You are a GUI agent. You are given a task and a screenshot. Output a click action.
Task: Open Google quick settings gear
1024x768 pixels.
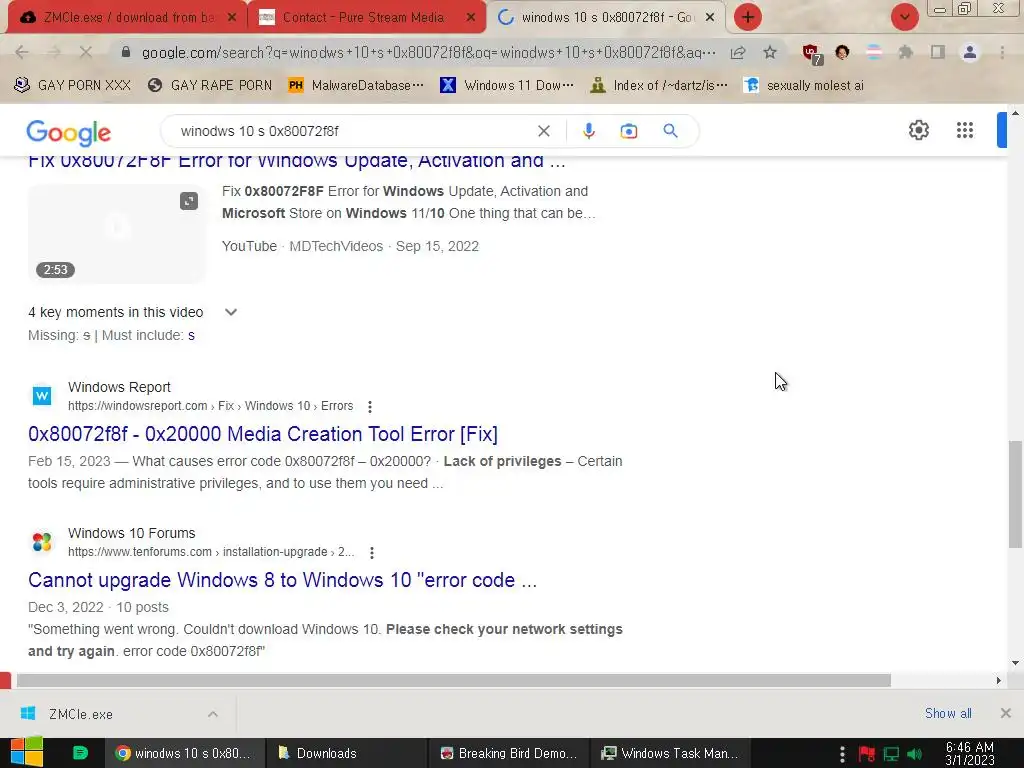918,130
